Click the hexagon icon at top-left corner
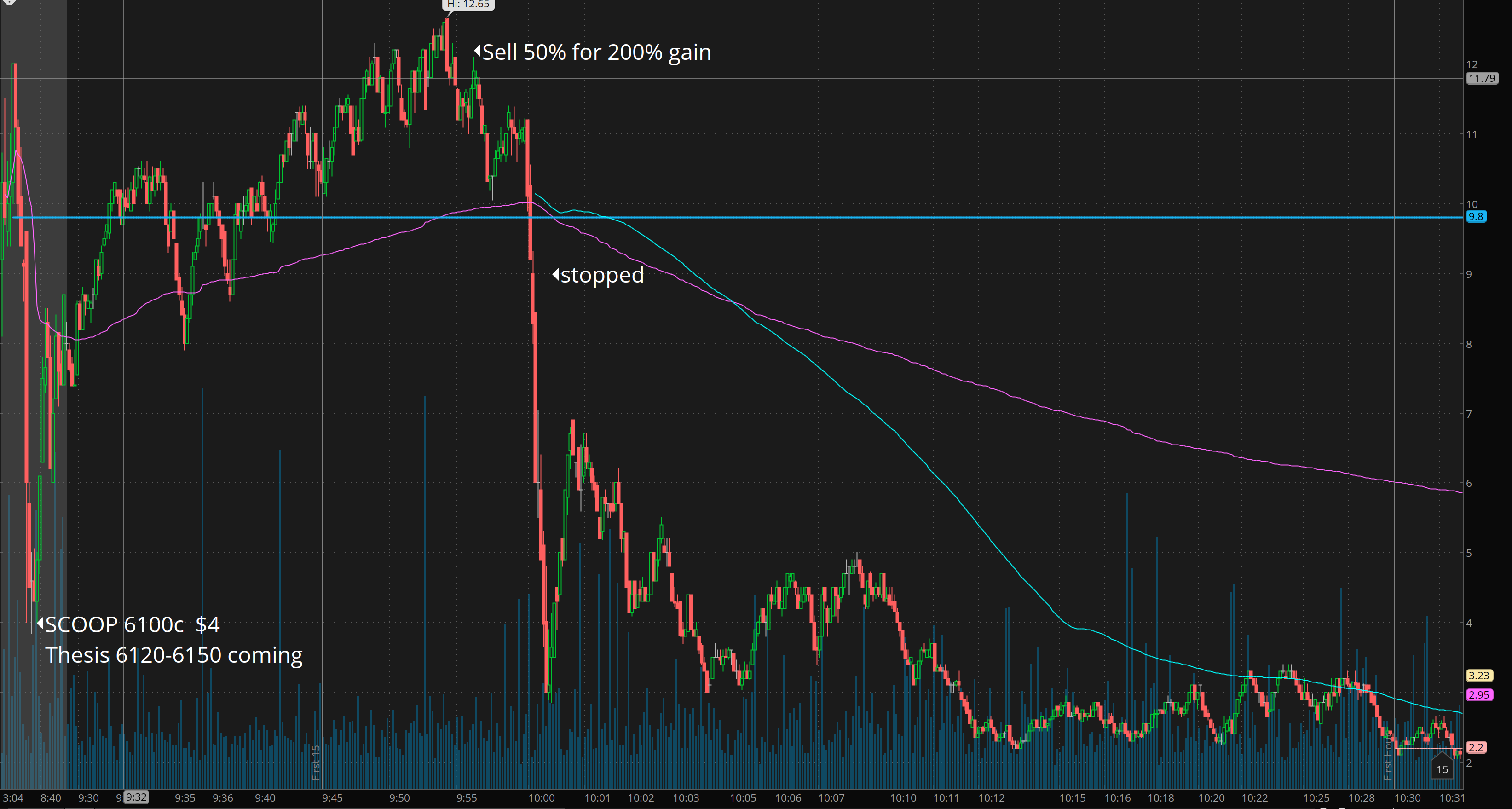 click(x=9, y=2)
